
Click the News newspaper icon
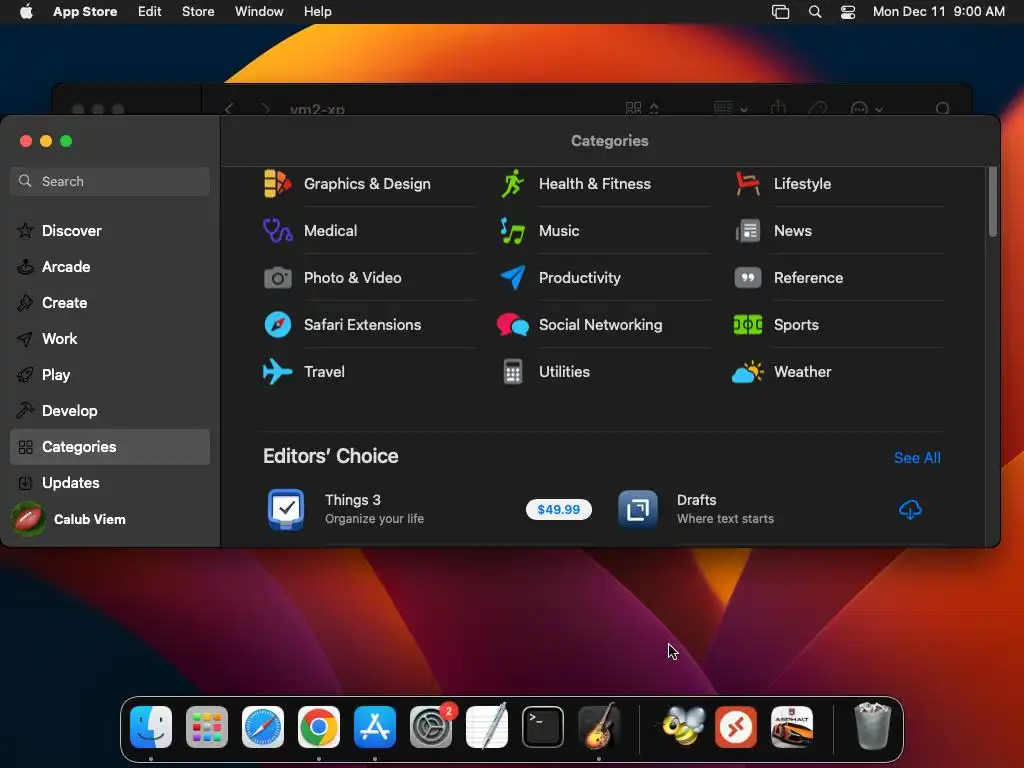pos(748,231)
